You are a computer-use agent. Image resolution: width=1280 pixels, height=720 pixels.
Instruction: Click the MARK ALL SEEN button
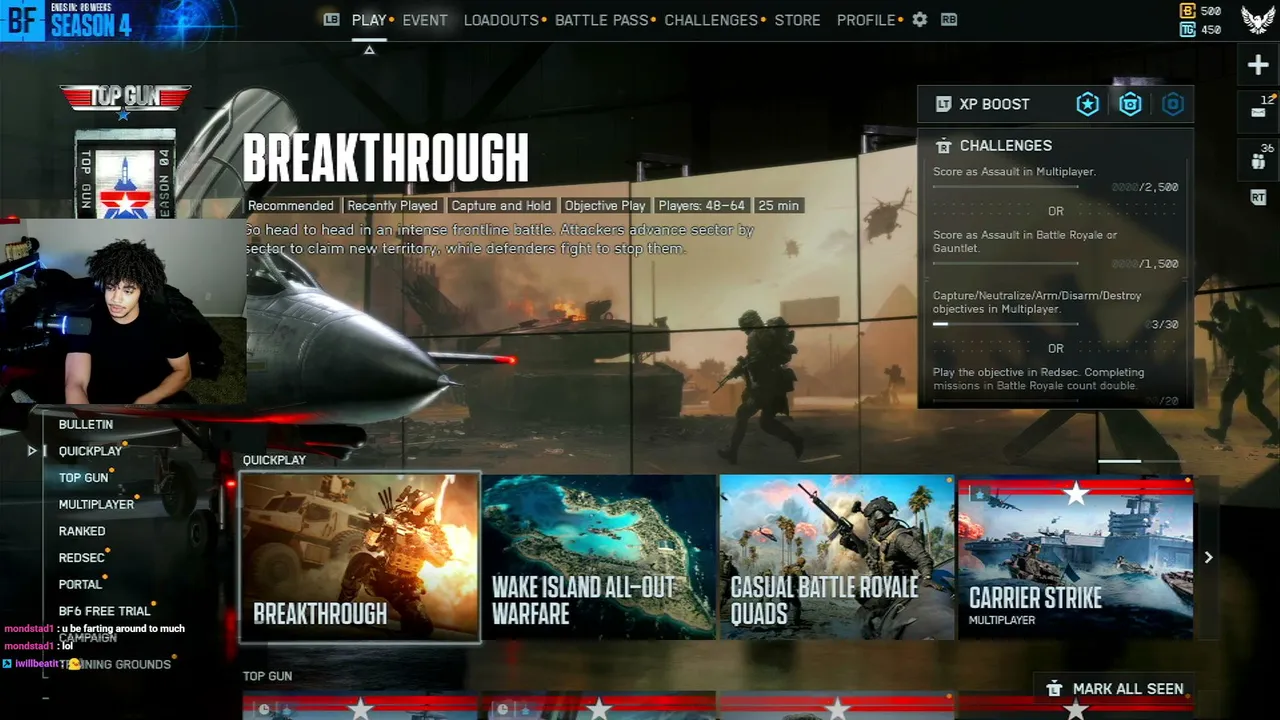[x=1113, y=689]
